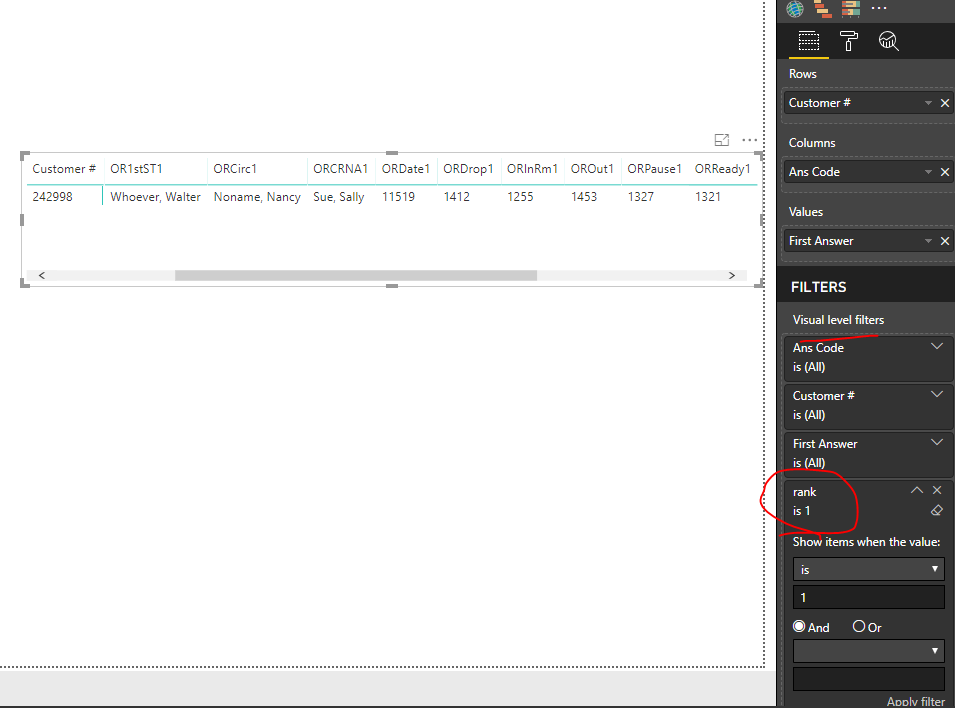Expand the Ans Code filter card
Screen dimensions: 955x708
click(x=937, y=347)
